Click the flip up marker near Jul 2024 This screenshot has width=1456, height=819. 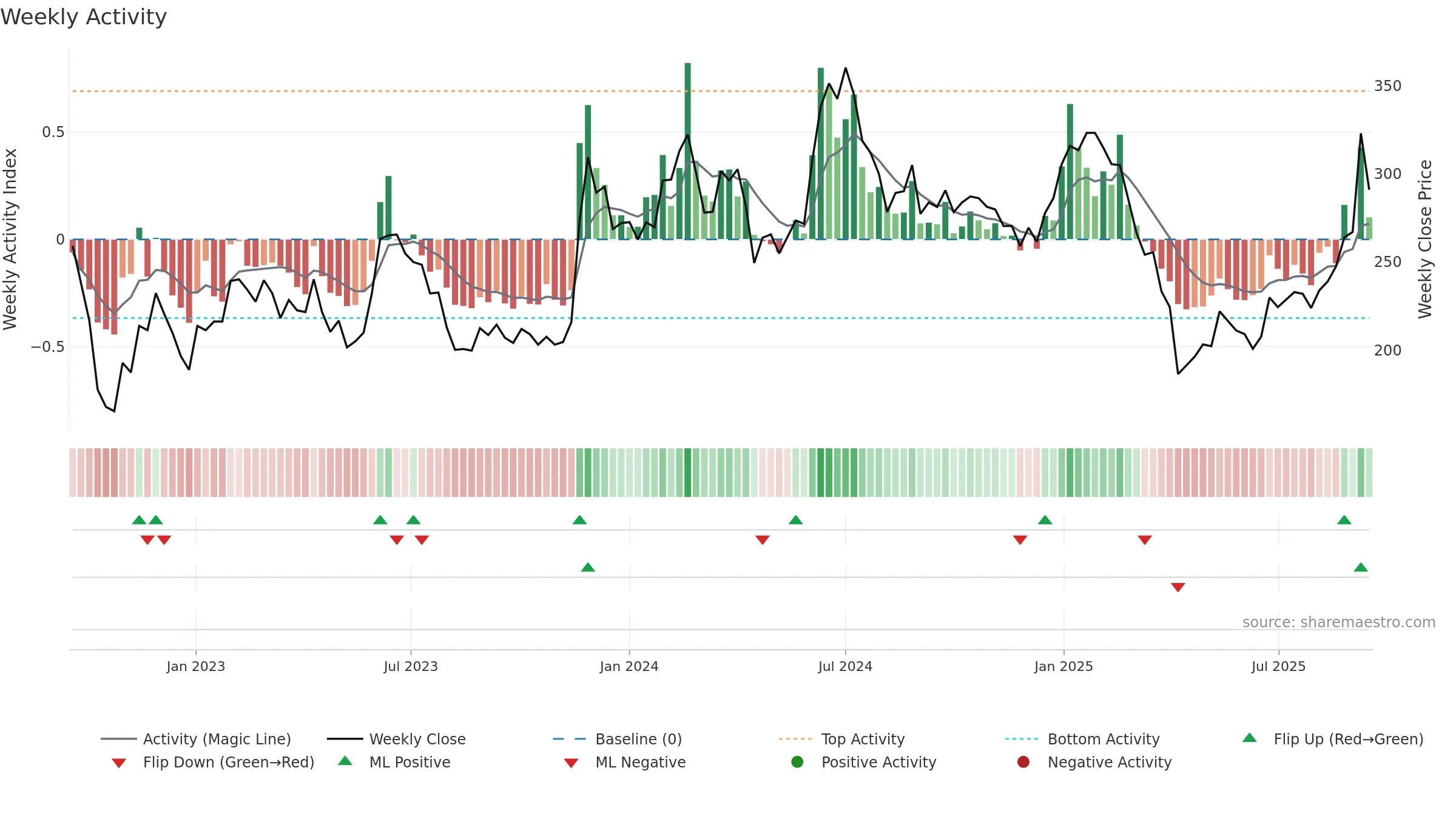point(795,520)
